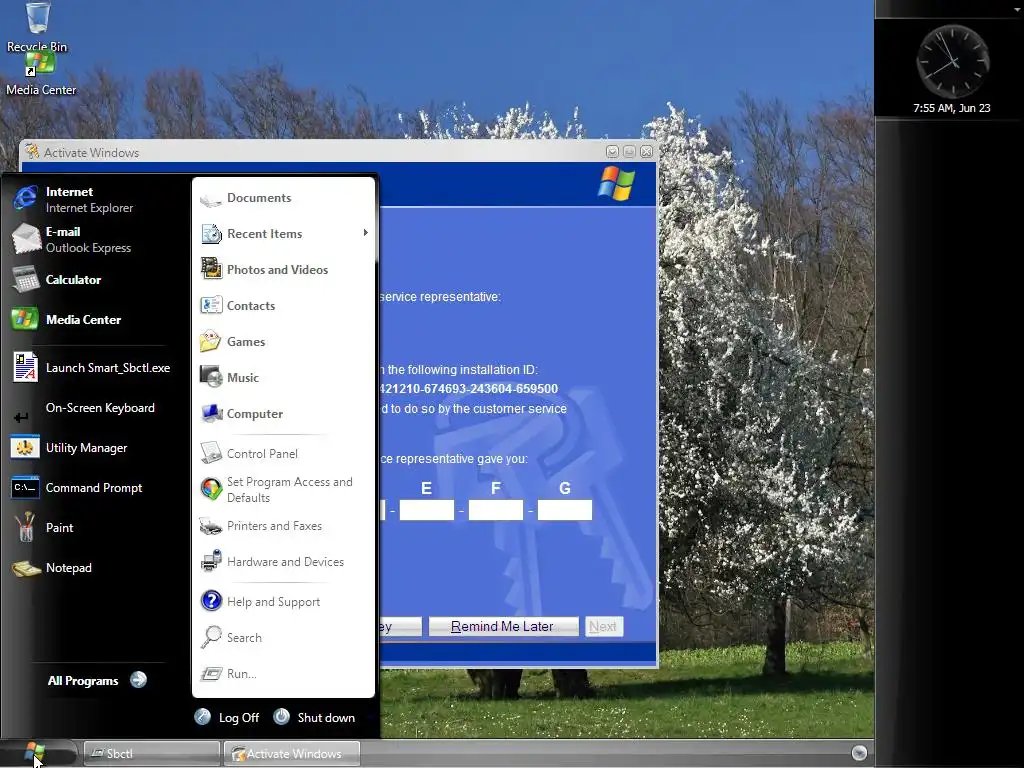Open Run... dialog
Image resolution: width=1024 pixels, height=768 pixels.
tap(242, 673)
